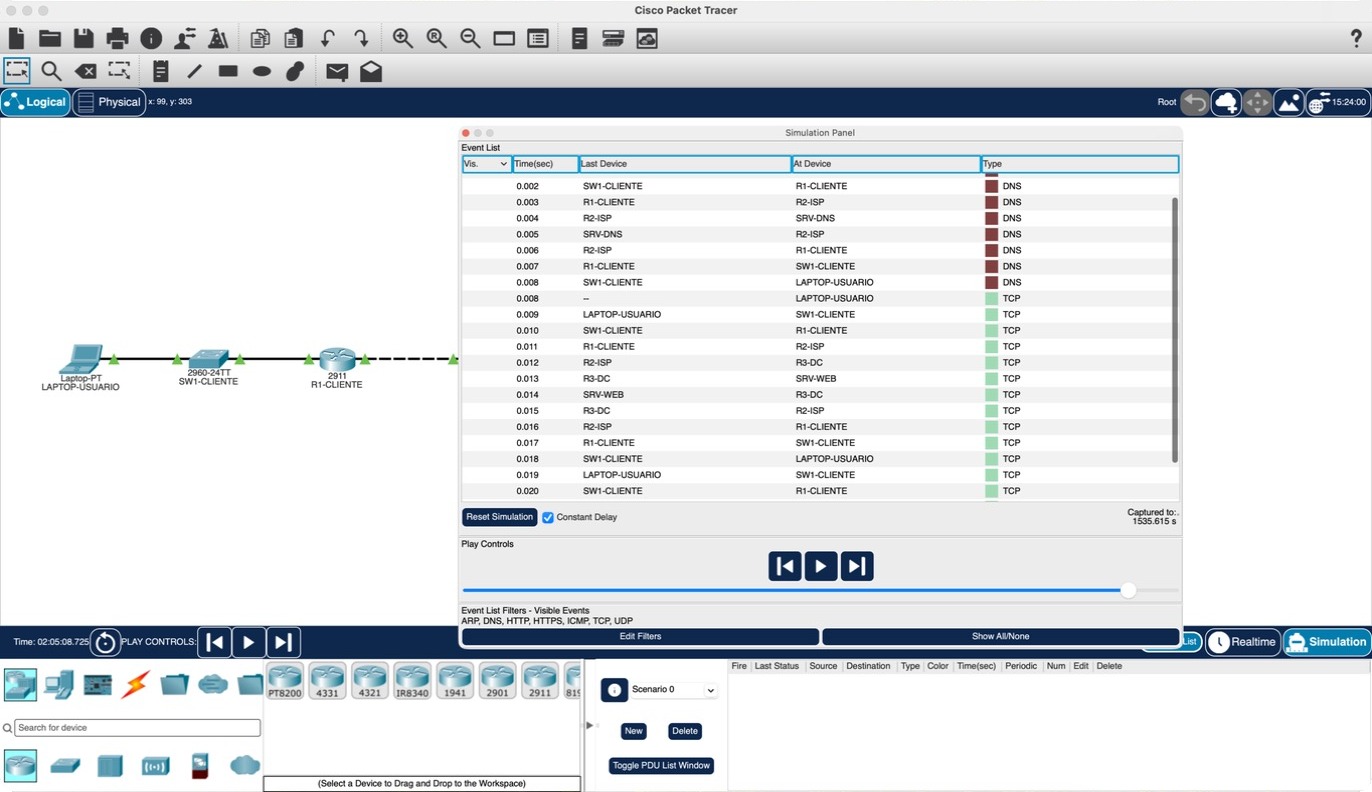Zoom in on the workspace
The width and height of the screenshot is (1372, 792).
(x=403, y=39)
